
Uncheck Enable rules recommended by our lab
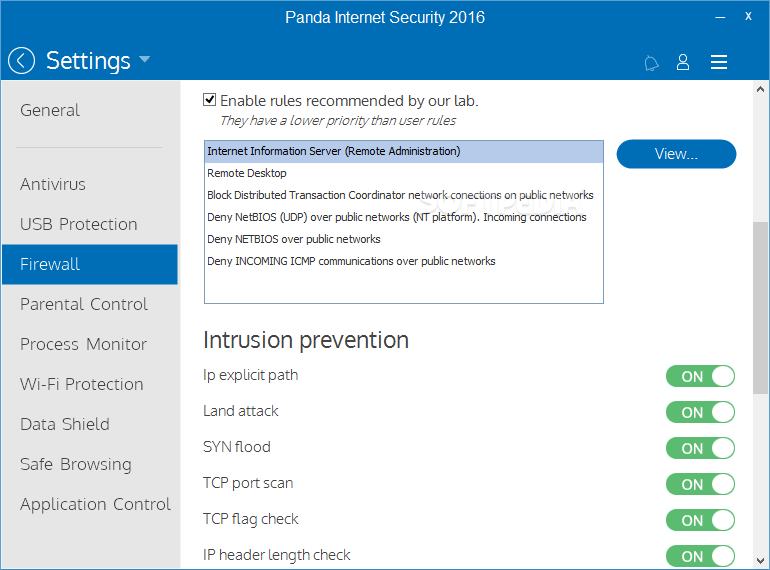click(x=210, y=100)
